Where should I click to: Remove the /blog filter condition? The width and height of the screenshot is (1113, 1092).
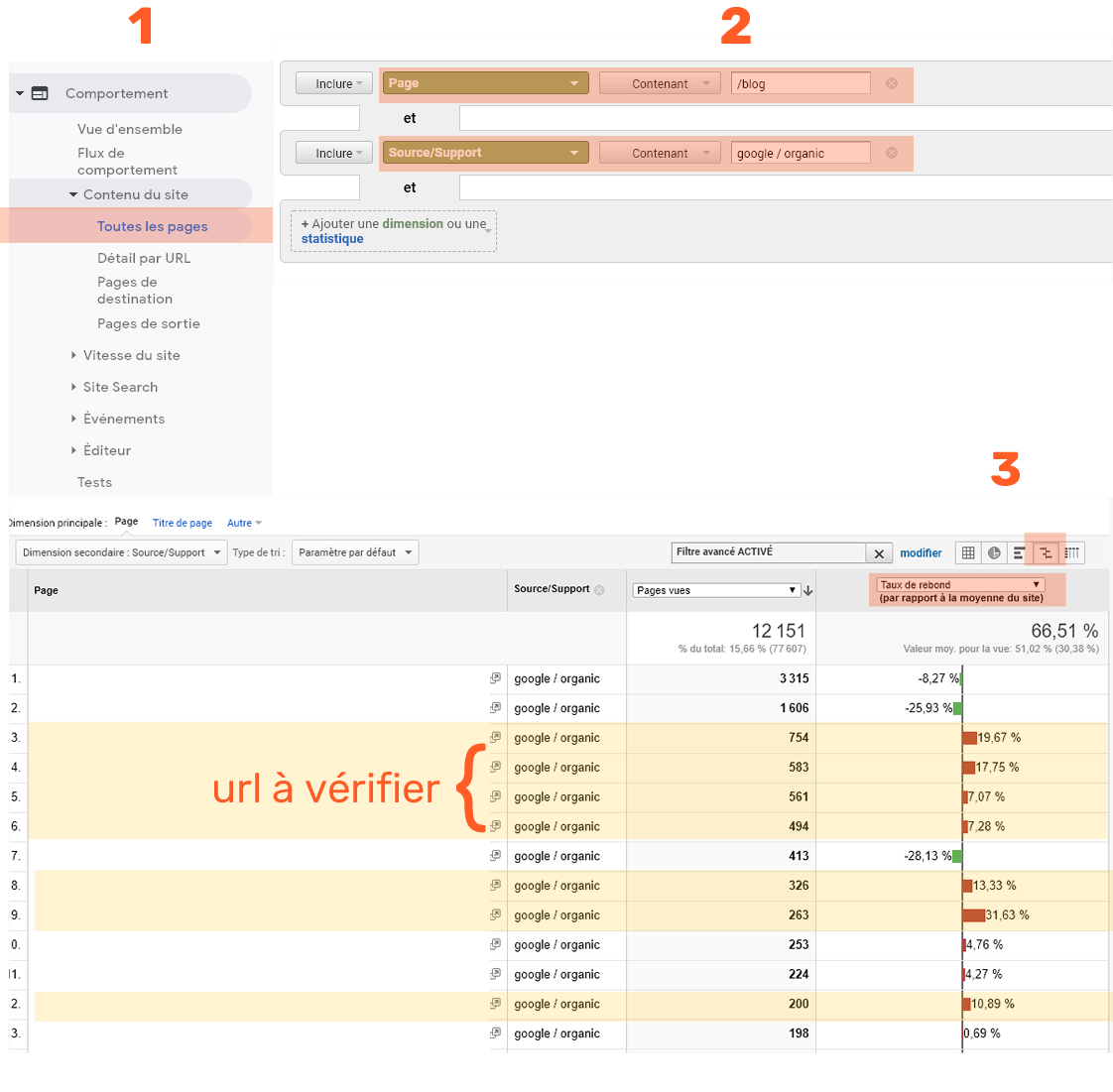[892, 83]
